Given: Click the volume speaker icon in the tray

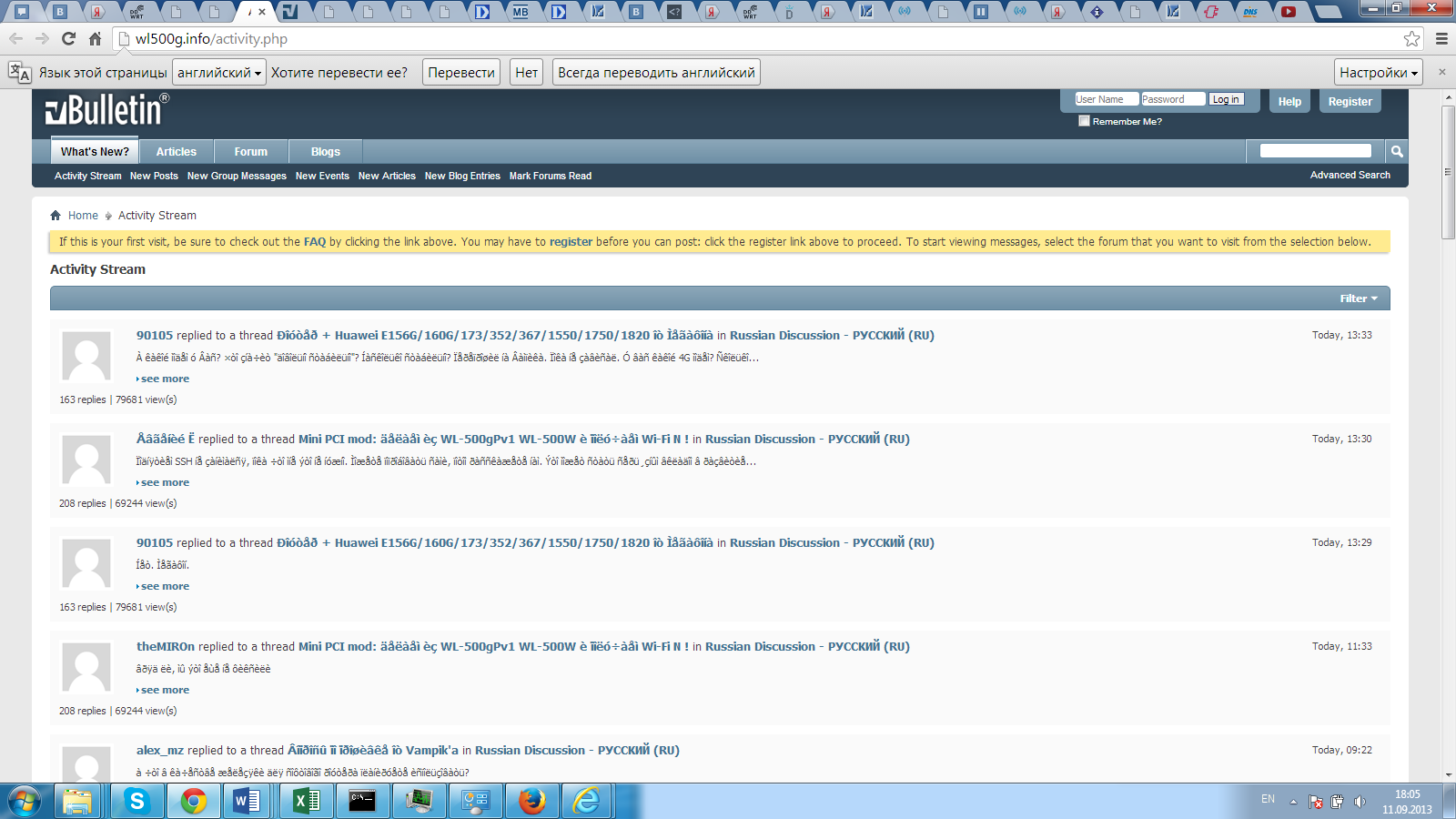Looking at the screenshot, I should tap(1360, 802).
